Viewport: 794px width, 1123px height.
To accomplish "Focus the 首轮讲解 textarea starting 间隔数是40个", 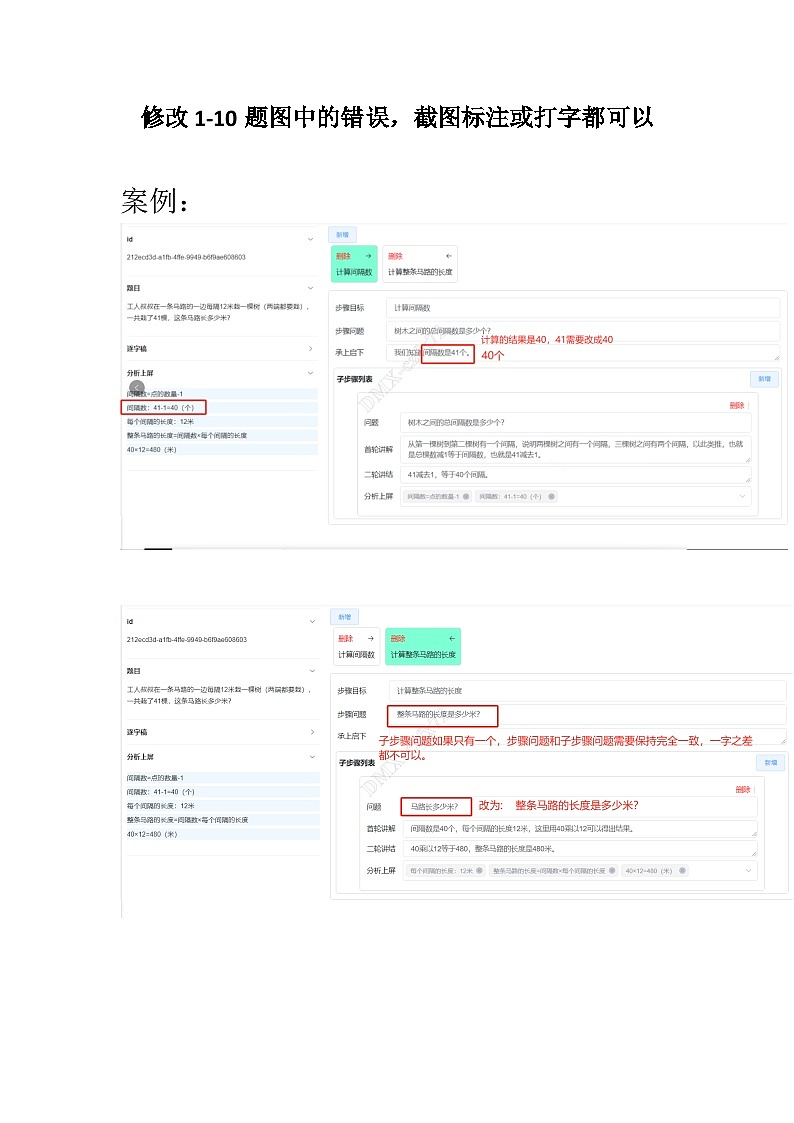I will pos(579,829).
